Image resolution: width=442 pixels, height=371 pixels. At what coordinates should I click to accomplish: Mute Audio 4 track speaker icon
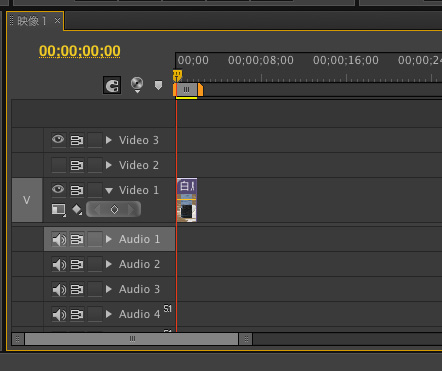point(59,314)
